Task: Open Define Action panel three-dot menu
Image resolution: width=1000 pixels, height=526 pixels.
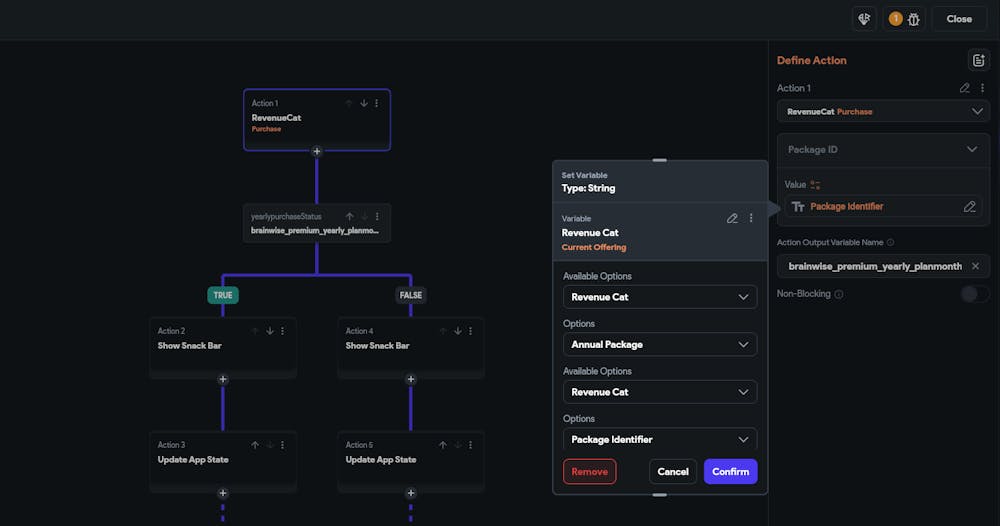Action: pyautogui.click(x=983, y=88)
